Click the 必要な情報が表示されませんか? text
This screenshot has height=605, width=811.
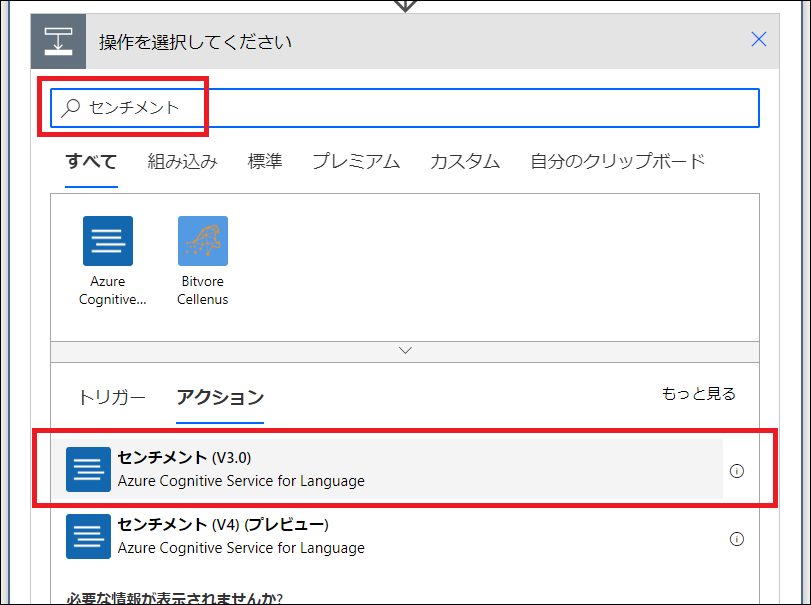tap(174, 598)
